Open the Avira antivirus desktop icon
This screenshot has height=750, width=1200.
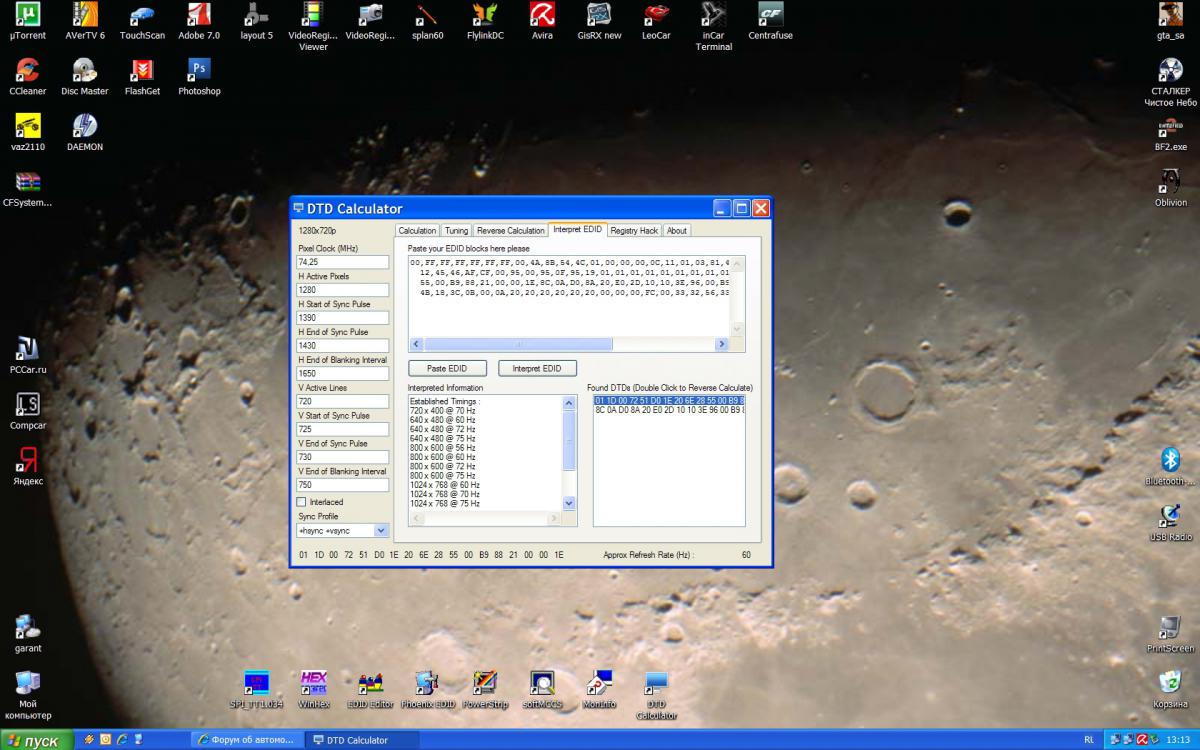coord(542,16)
